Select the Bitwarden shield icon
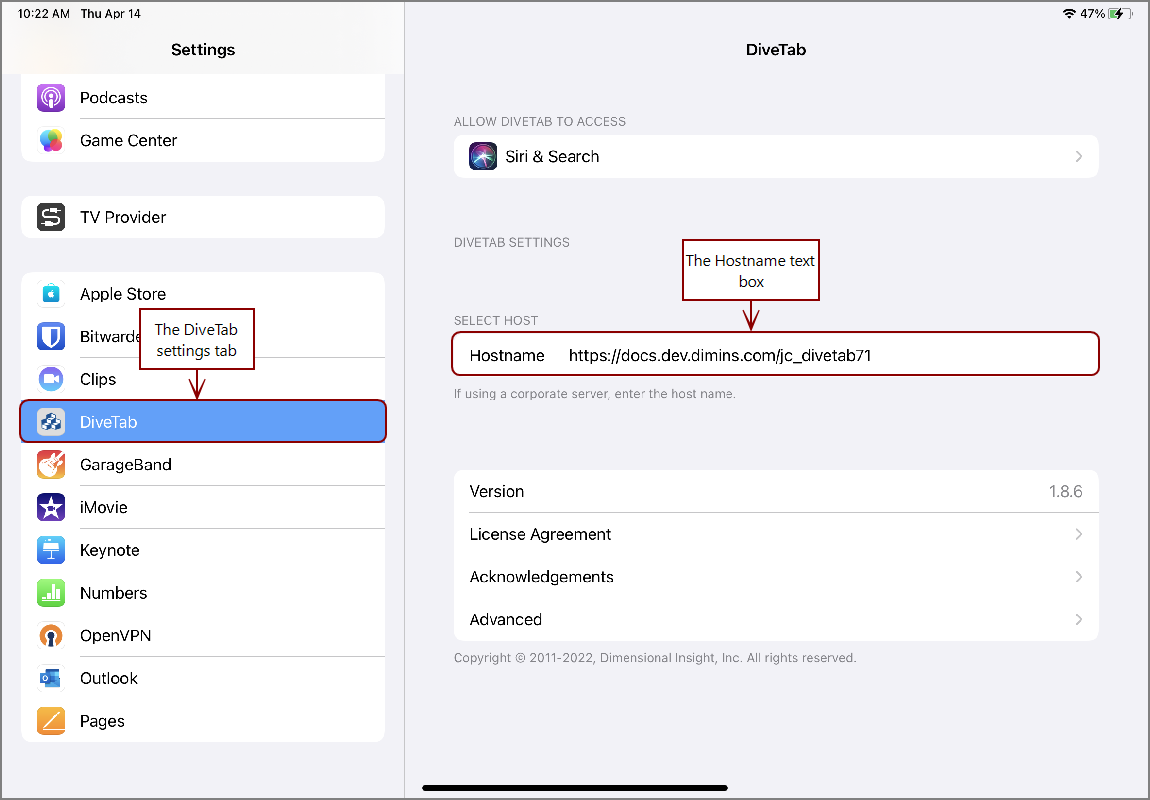The image size is (1150, 800). point(51,336)
